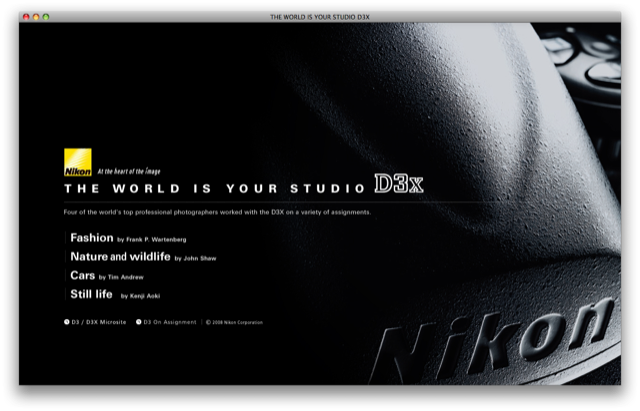Click the green zoom window button
This screenshot has height=411, width=640.
click(x=46, y=17)
